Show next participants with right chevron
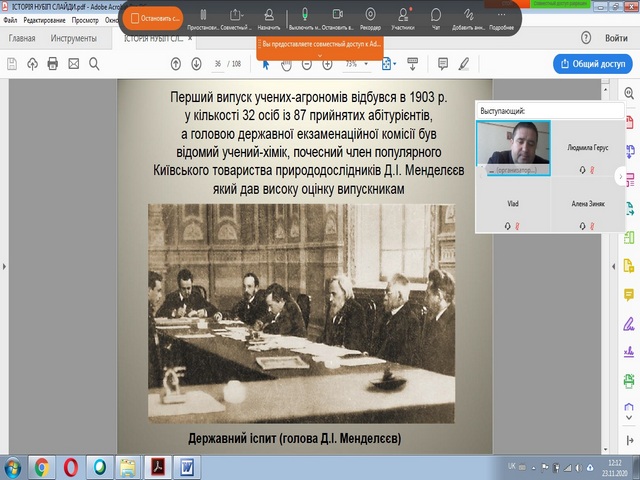 coord(621,176)
